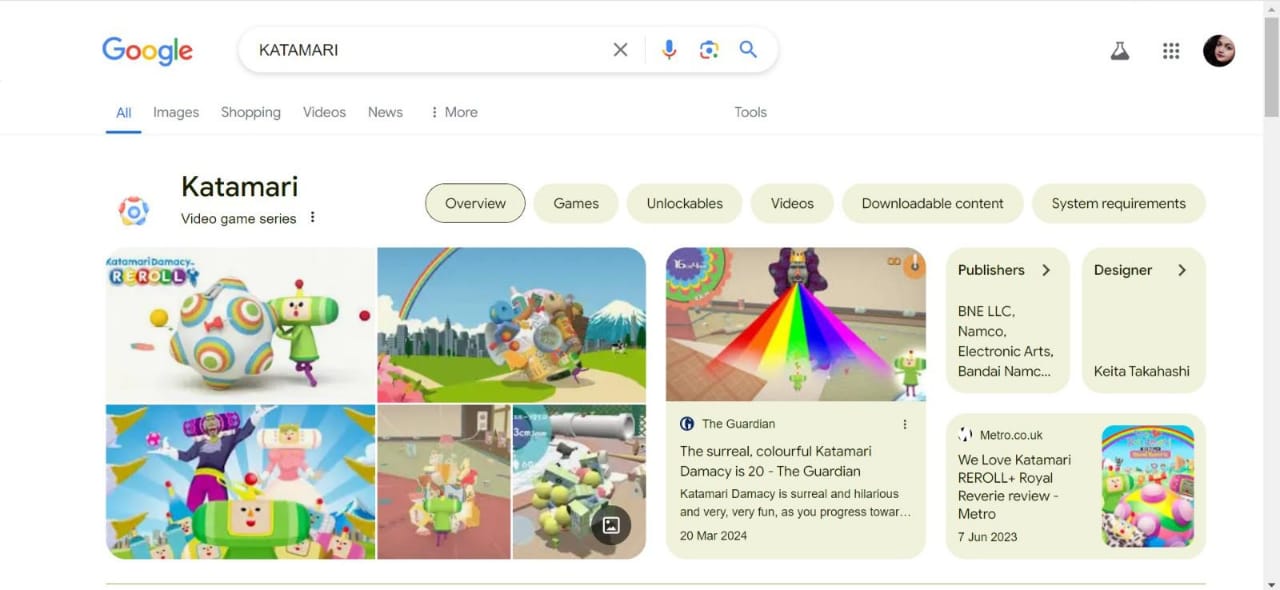Click the magnifying glass to search

coord(748,49)
